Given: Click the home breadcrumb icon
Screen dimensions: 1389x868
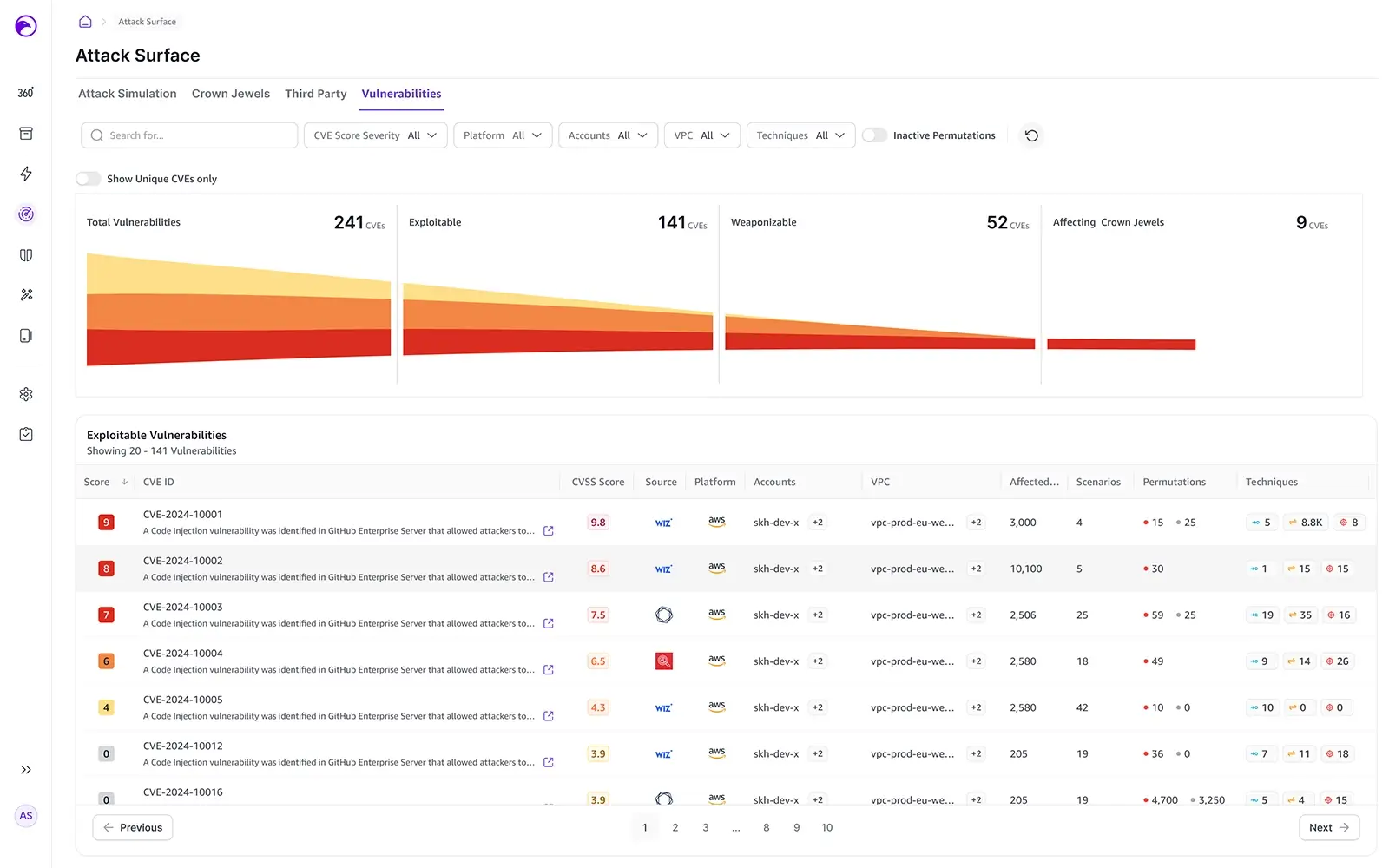Looking at the screenshot, I should [x=85, y=22].
